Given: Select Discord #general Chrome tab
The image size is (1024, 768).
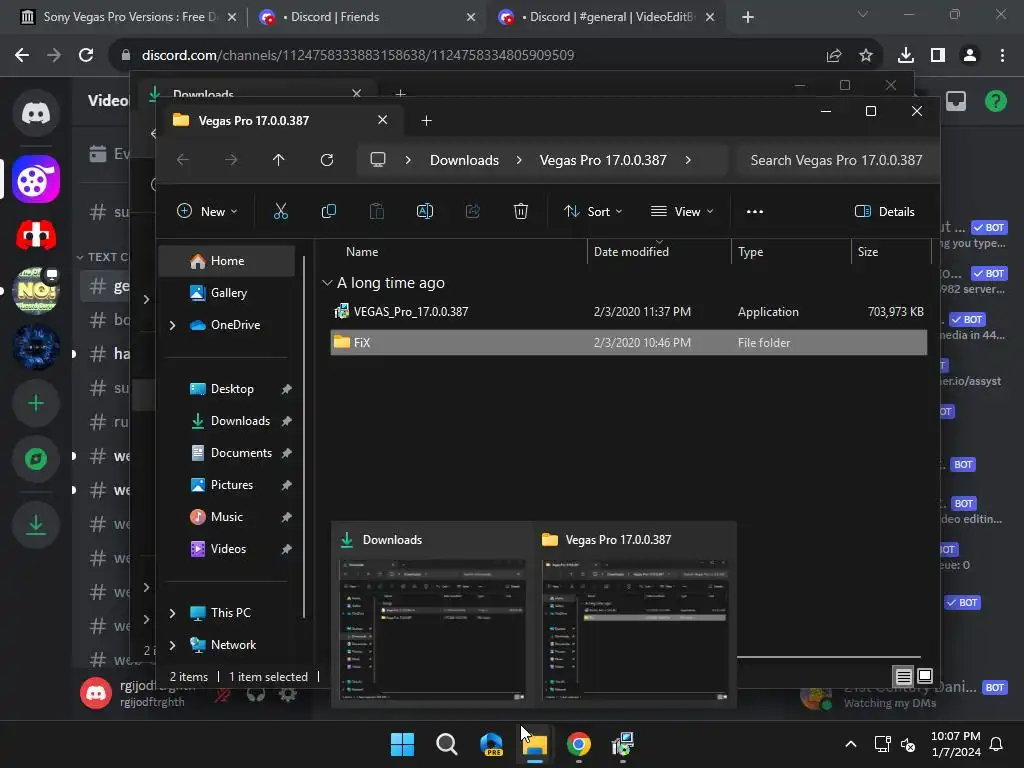Looking at the screenshot, I should coord(607,17).
